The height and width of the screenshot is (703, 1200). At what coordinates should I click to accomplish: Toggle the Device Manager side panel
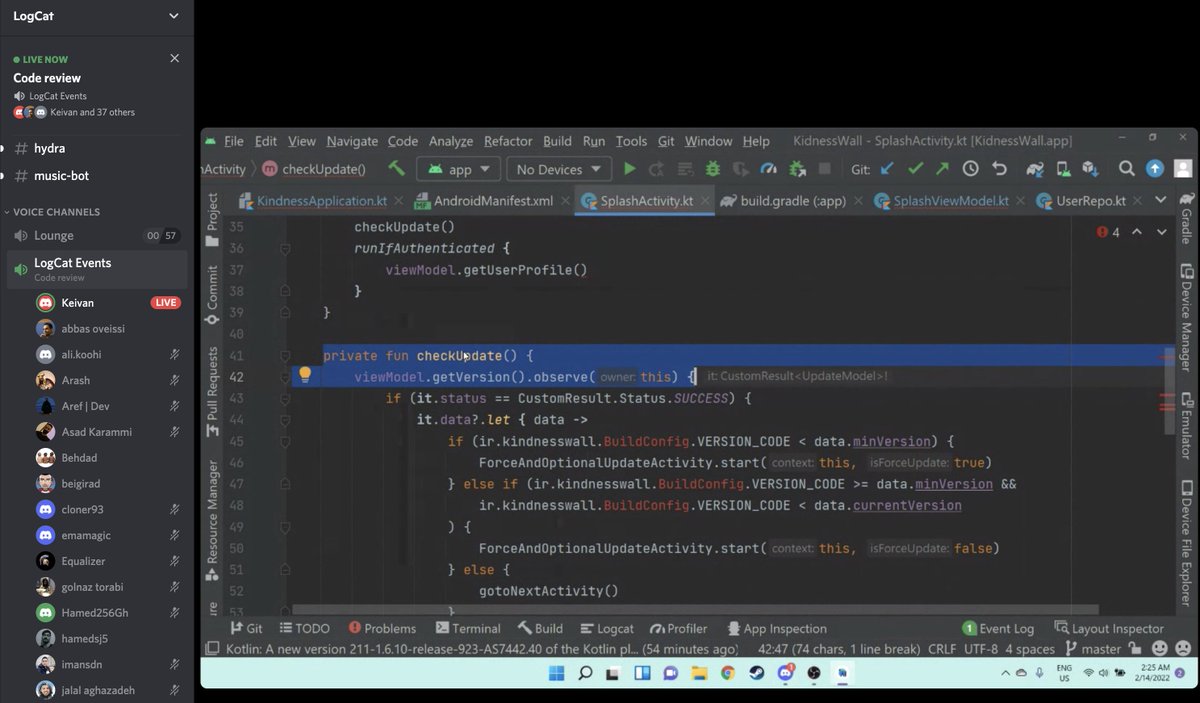tap(1186, 317)
